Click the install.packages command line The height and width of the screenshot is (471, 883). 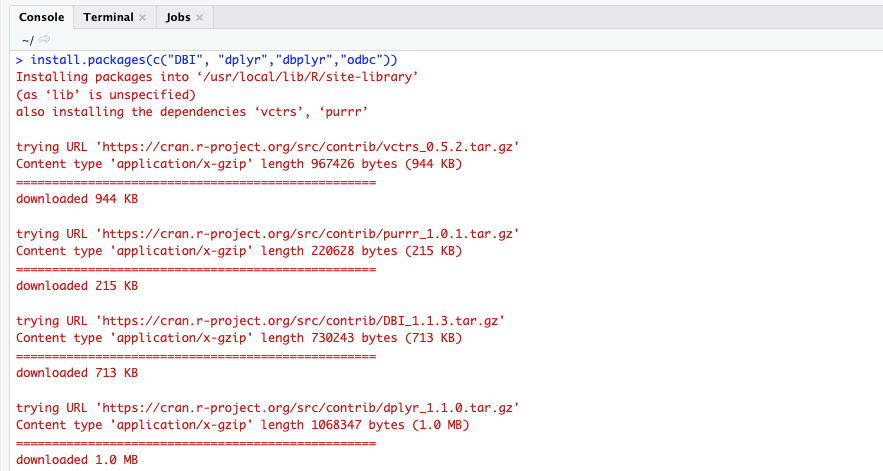(x=207, y=60)
